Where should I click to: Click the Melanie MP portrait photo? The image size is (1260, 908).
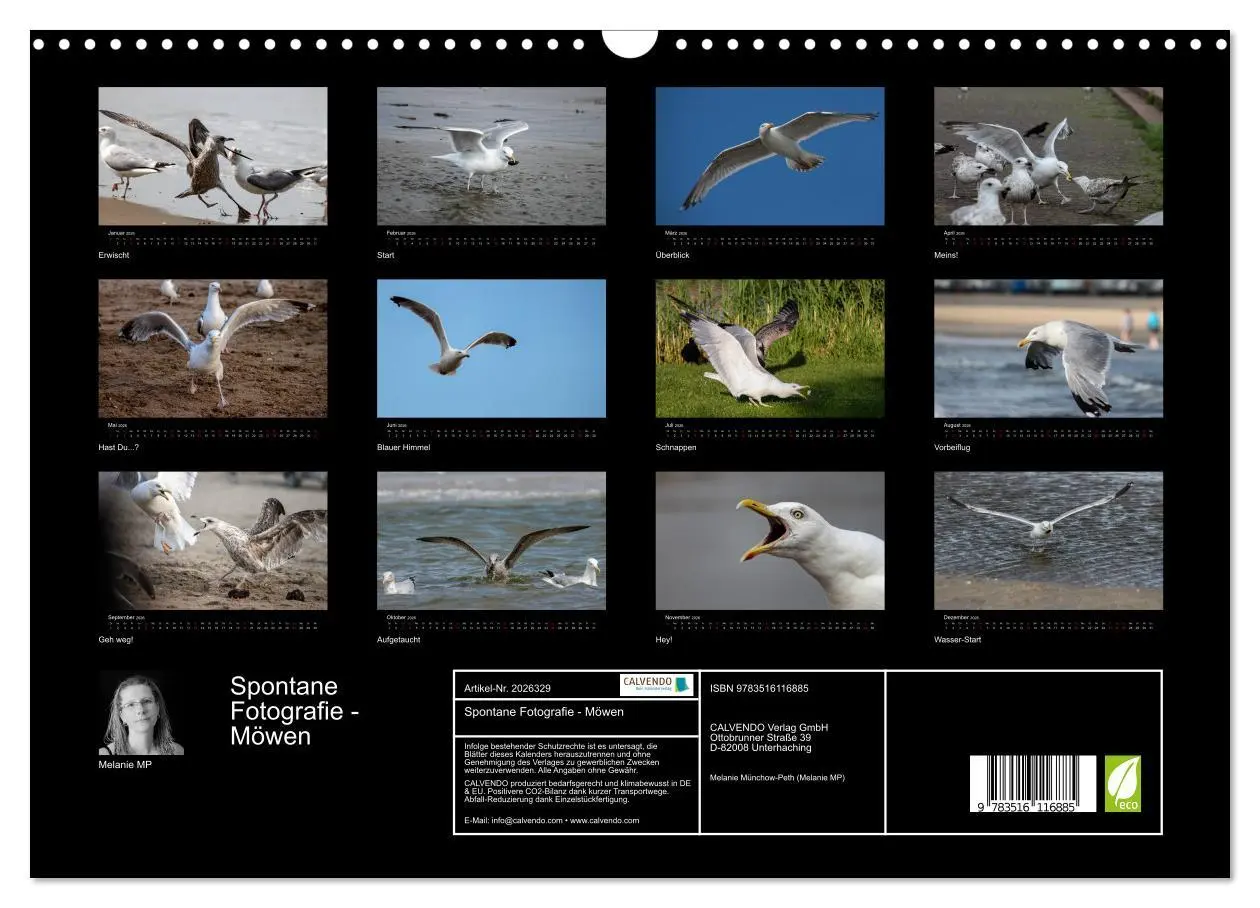click(141, 714)
